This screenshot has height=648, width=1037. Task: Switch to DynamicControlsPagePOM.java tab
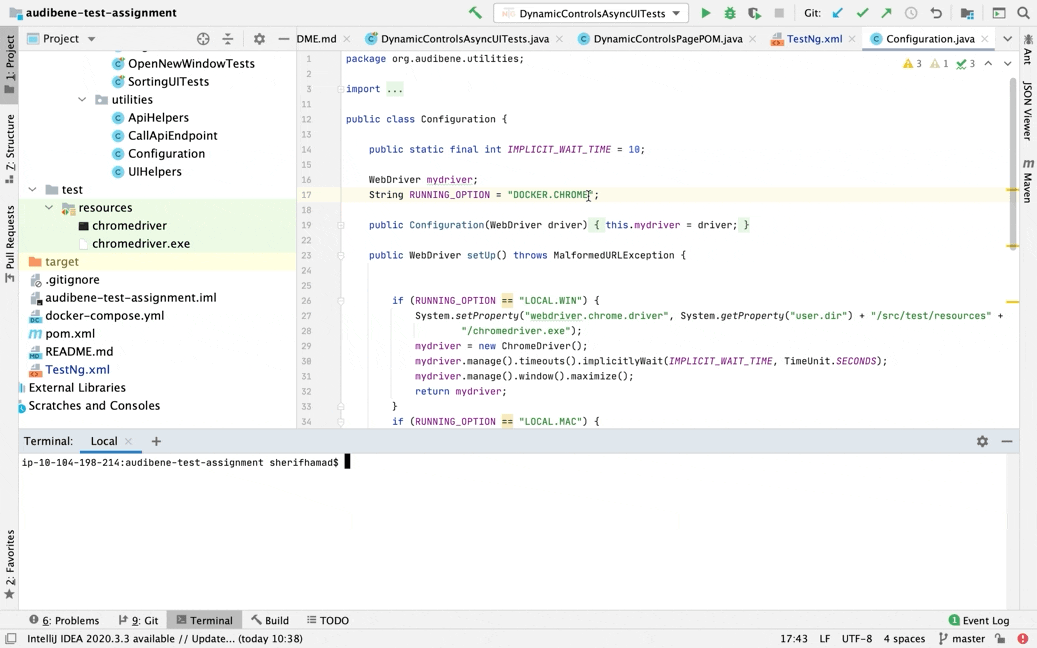[667, 39]
